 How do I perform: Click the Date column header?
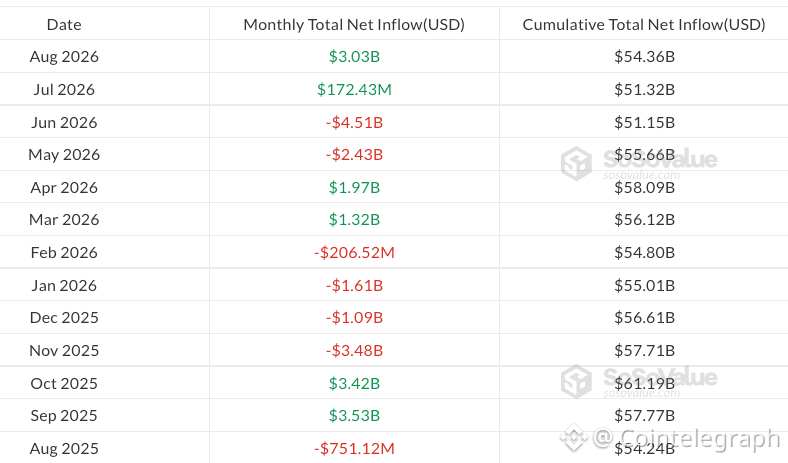(64, 24)
